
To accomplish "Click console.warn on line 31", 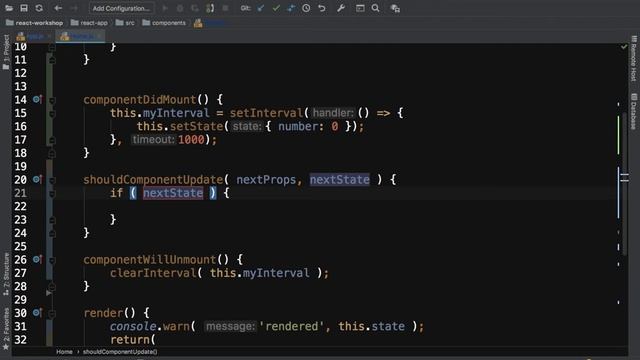I will click(150, 326).
